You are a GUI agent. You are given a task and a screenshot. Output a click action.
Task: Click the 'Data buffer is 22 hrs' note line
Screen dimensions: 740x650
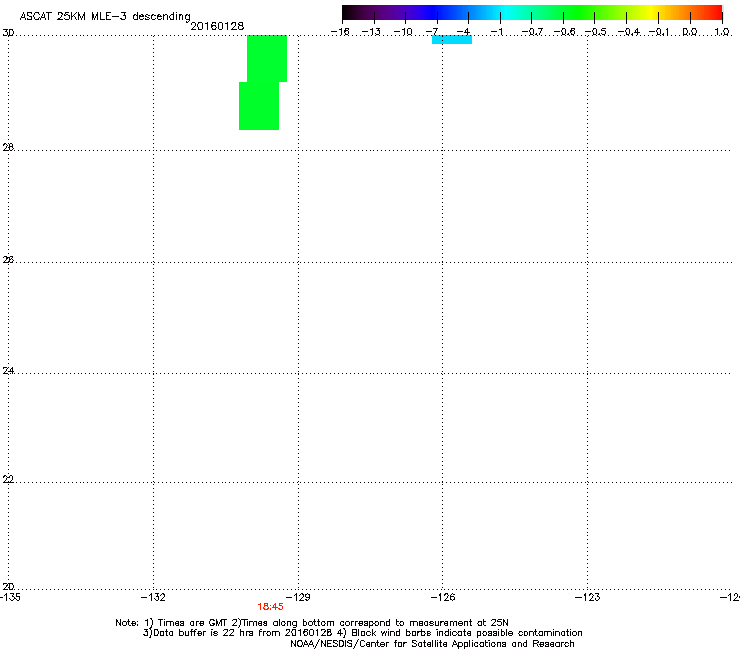pos(362,633)
